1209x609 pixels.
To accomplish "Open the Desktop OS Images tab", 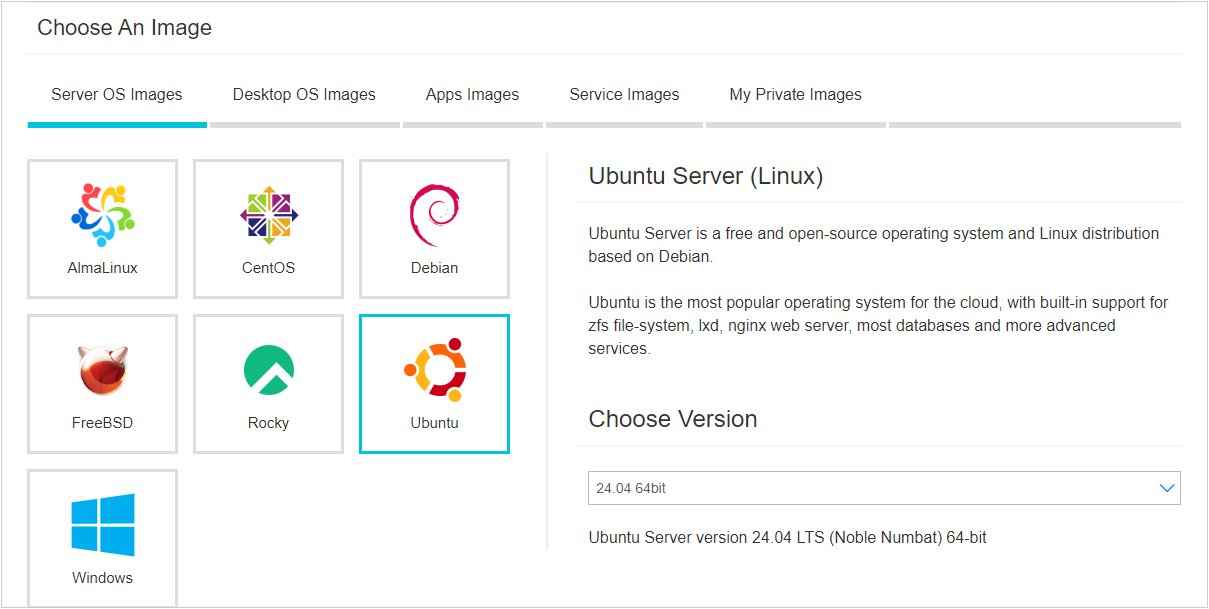I will coord(304,96).
